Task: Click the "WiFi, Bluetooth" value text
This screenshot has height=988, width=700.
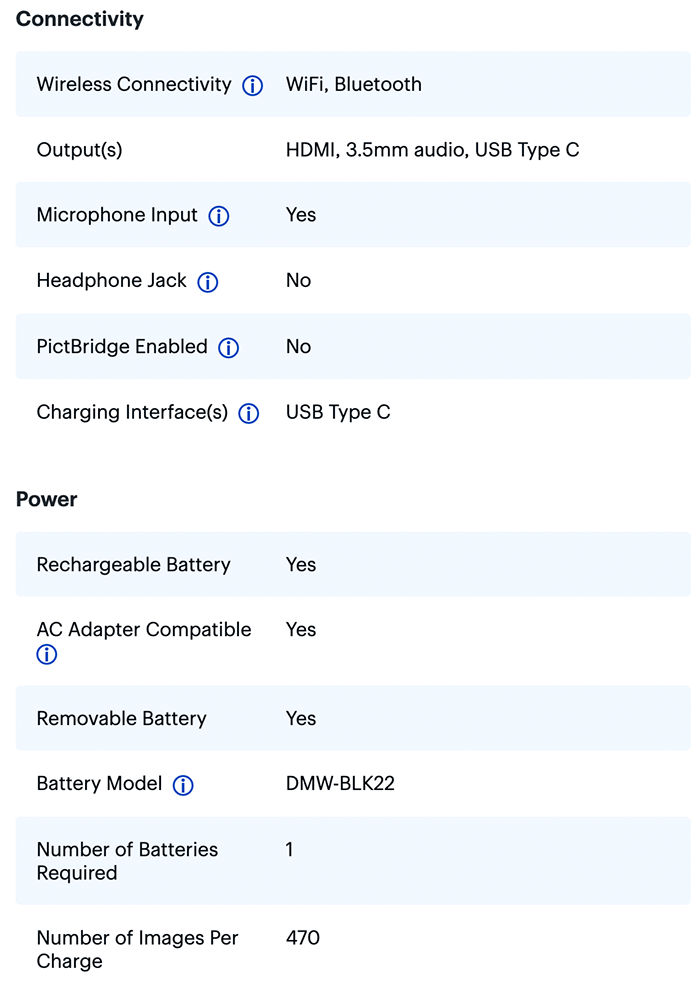Action: click(x=354, y=84)
